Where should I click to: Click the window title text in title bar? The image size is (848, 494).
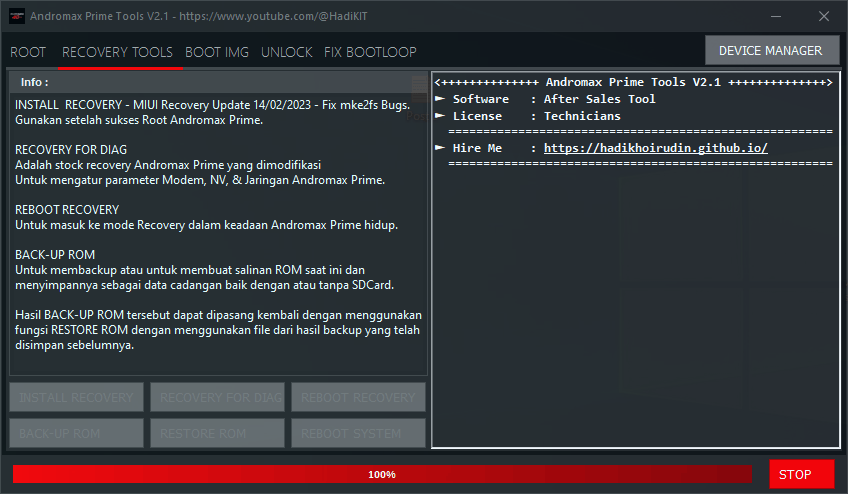tap(198, 16)
